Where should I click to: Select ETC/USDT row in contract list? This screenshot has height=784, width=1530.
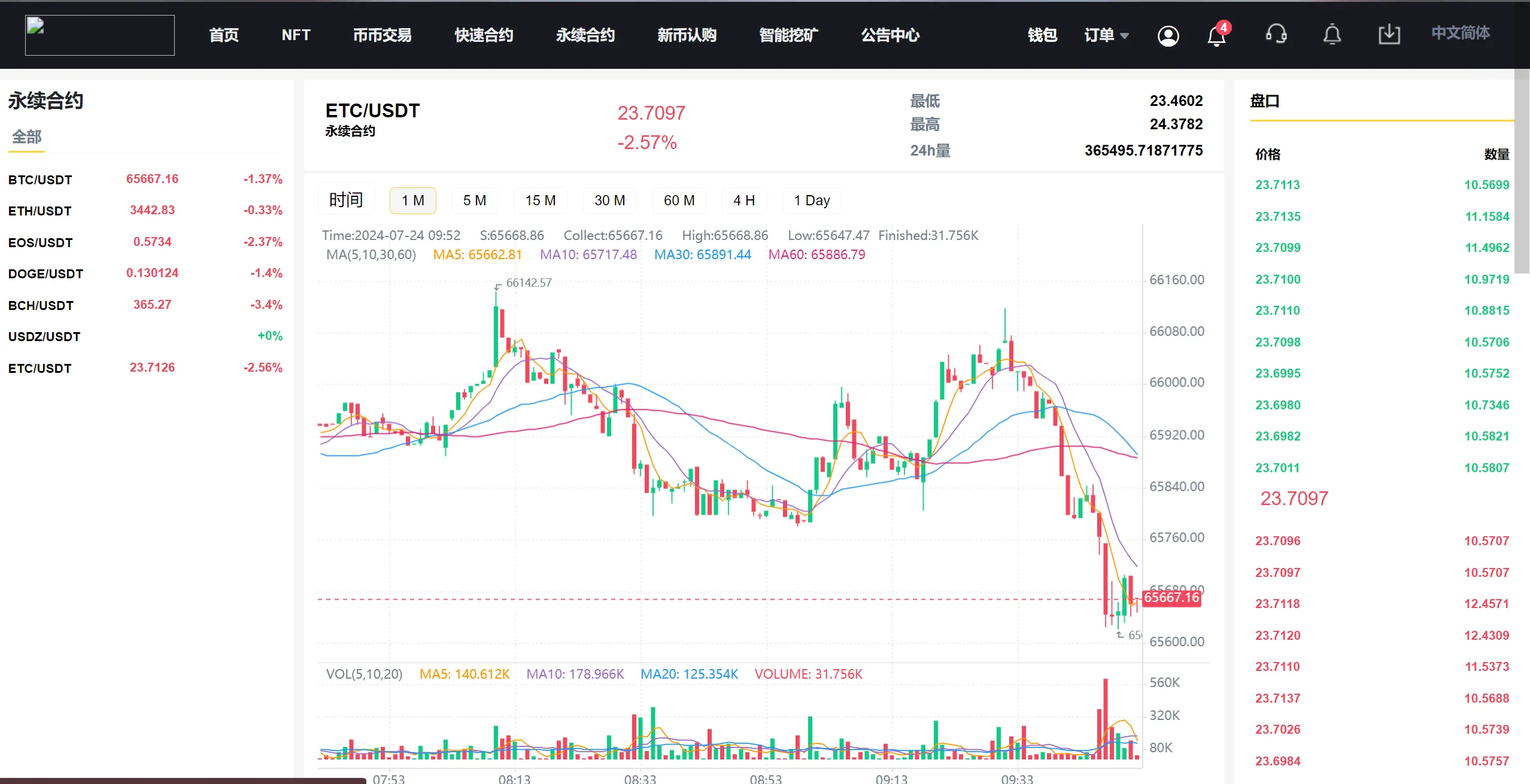click(x=145, y=368)
